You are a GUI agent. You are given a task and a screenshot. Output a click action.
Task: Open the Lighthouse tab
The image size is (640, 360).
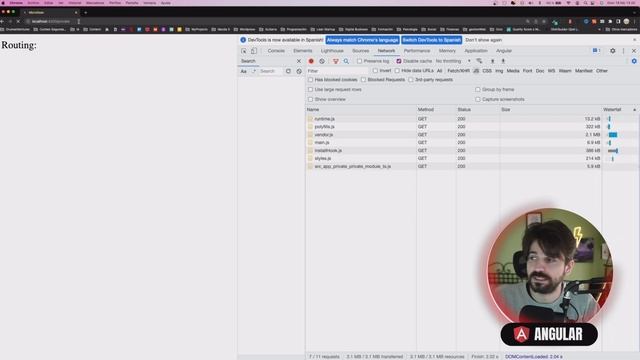[x=332, y=51]
